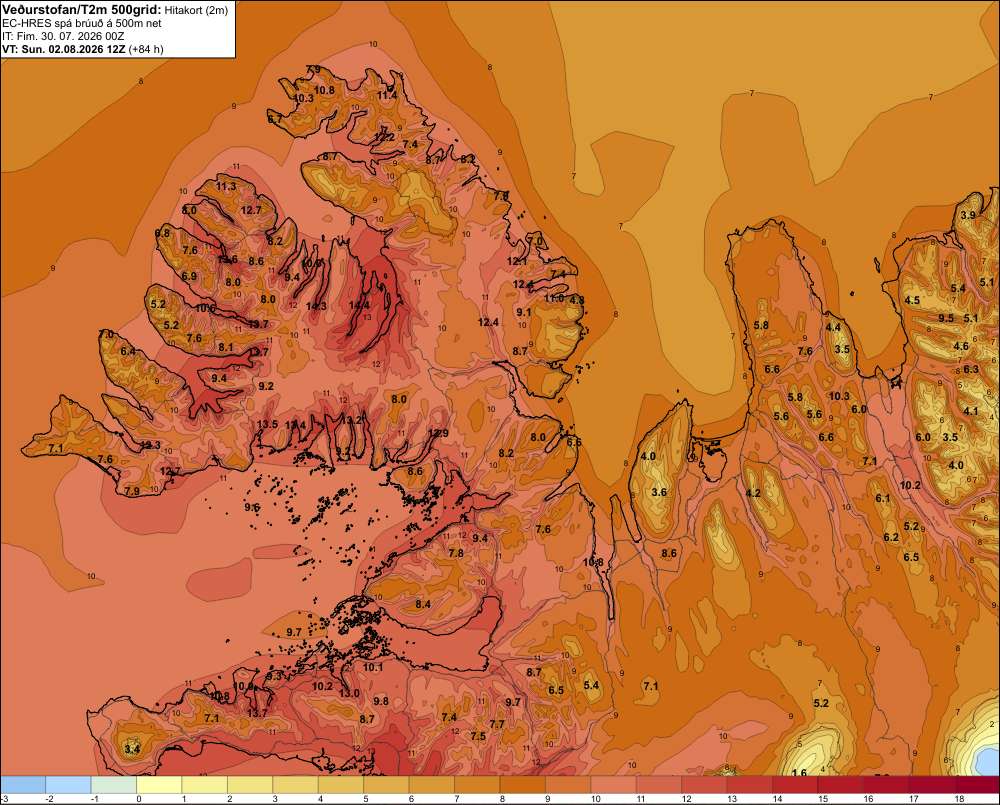Select the 8.4 temperature label on the peninsula
This screenshot has height=805, width=1000.
tap(423, 604)
